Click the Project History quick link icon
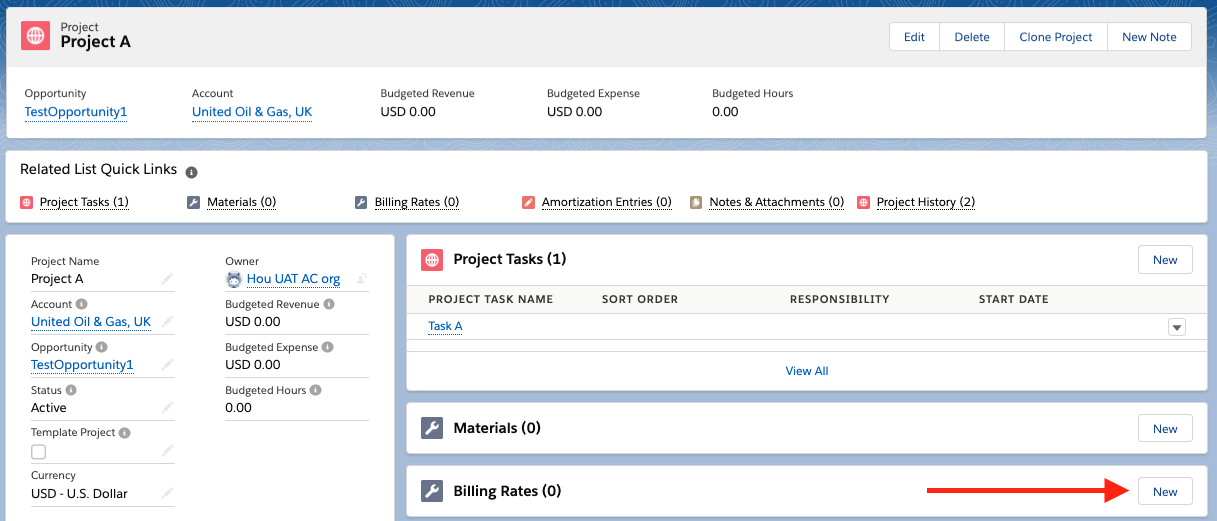Viewport: 1217px width, 521px height. (x=864, y=202)
